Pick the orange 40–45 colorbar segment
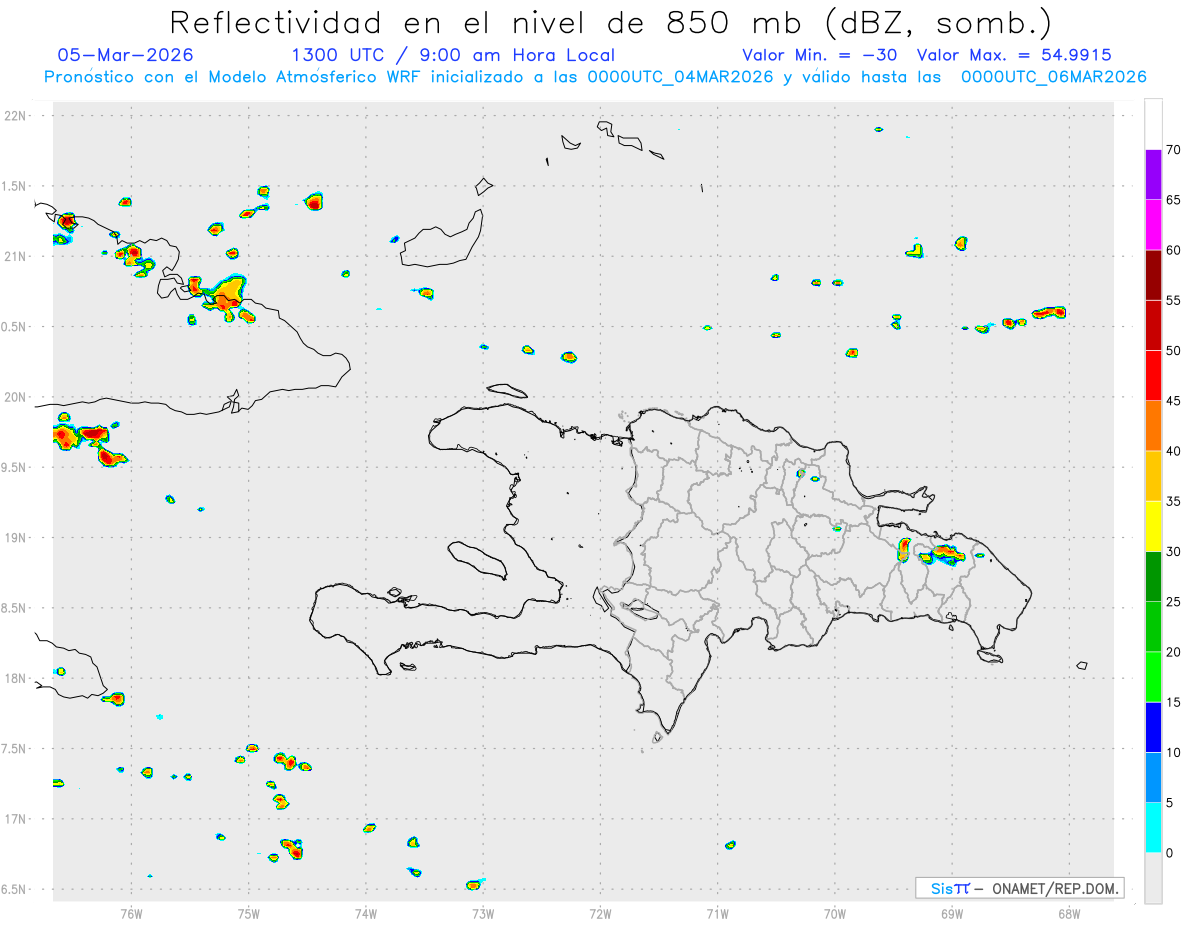 [1153, 426]
